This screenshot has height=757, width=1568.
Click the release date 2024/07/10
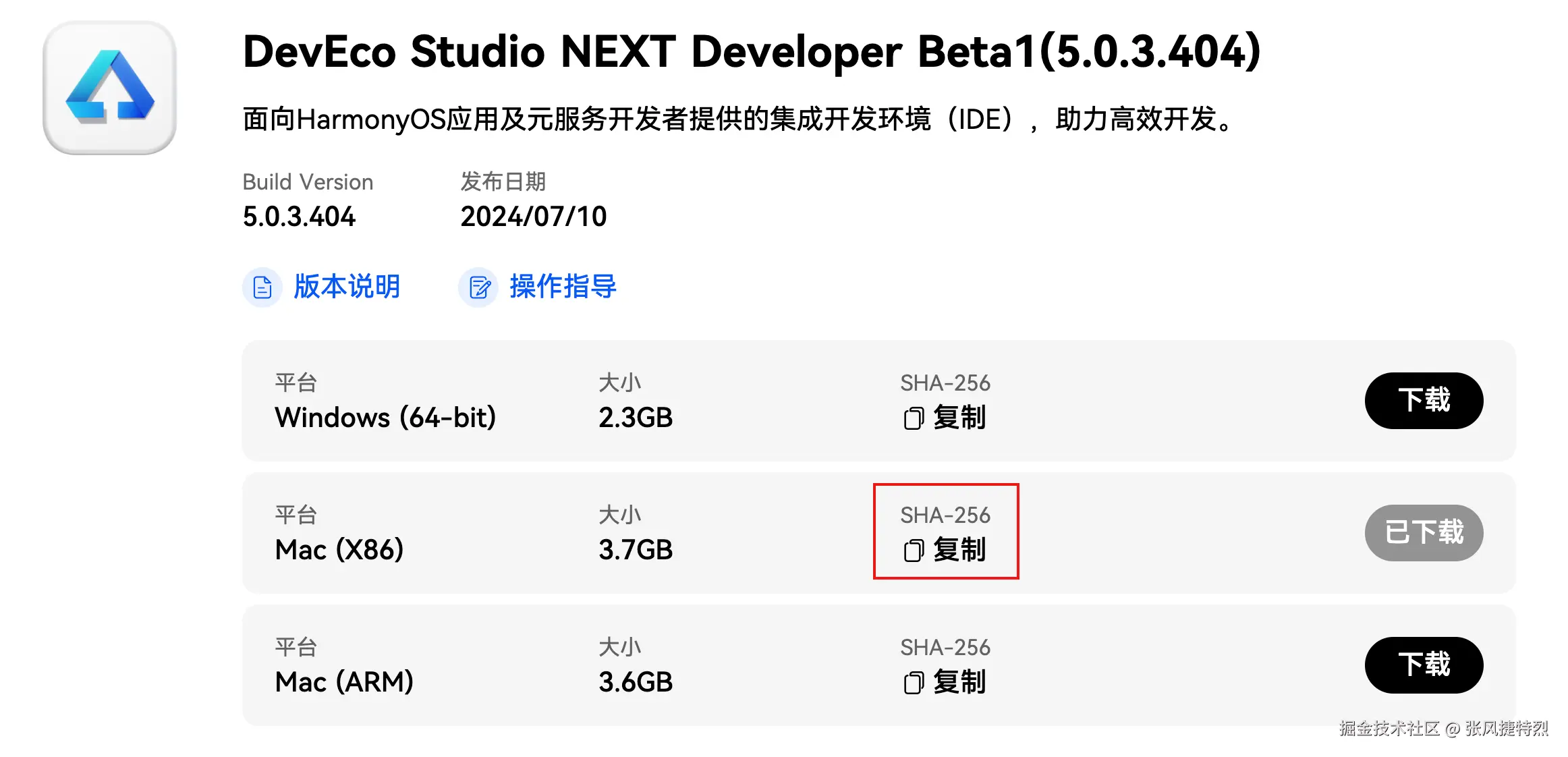534,217
